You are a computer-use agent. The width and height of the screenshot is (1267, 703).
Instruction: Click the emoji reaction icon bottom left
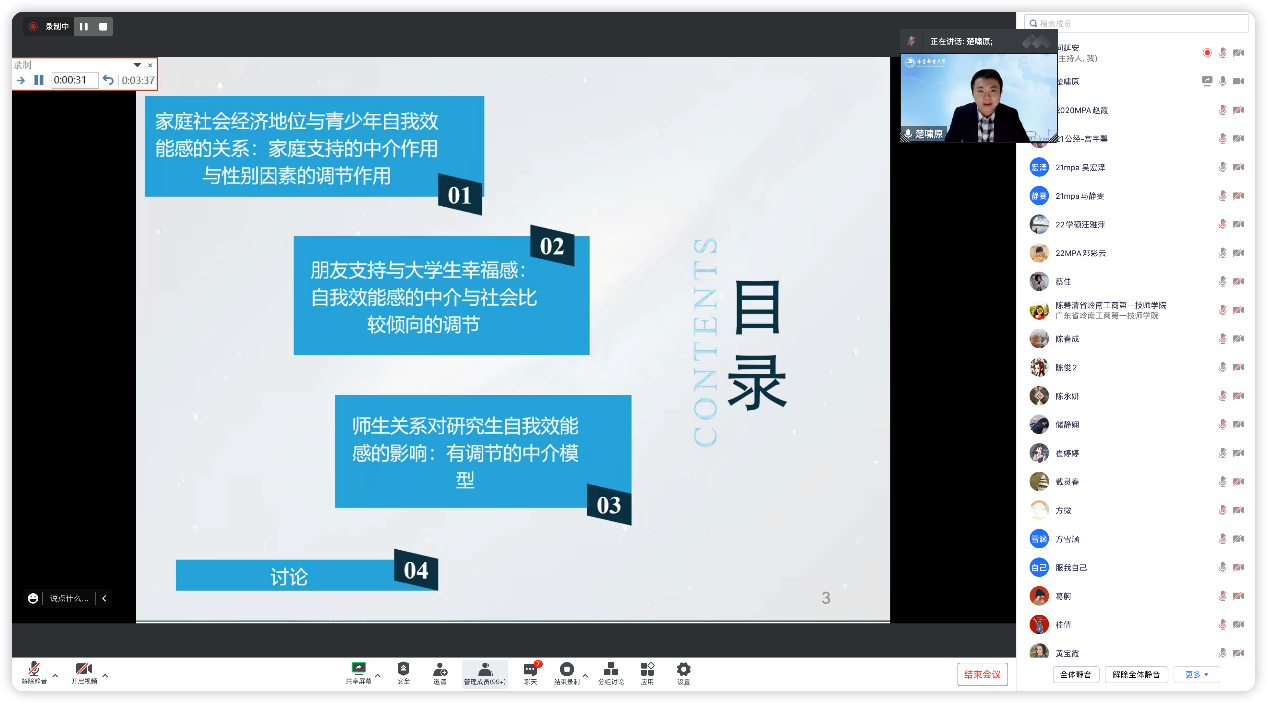(33, 598)
